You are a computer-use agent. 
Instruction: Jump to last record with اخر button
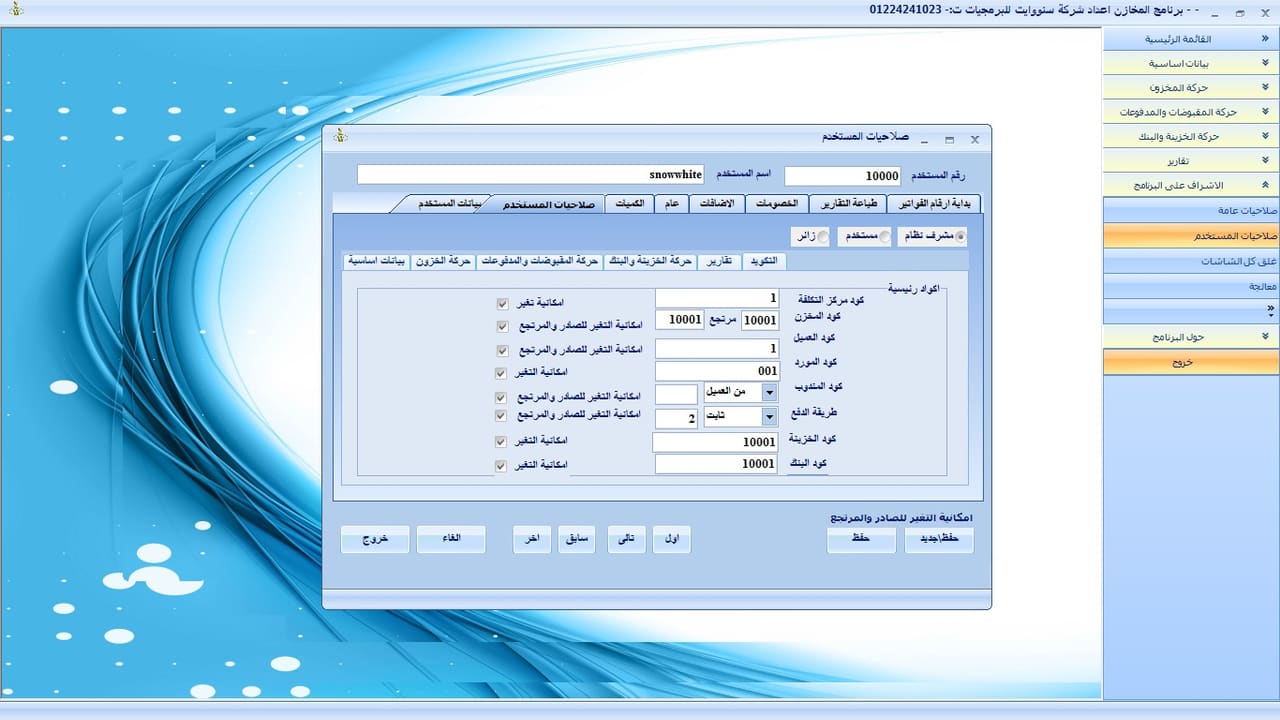[532, 540]
